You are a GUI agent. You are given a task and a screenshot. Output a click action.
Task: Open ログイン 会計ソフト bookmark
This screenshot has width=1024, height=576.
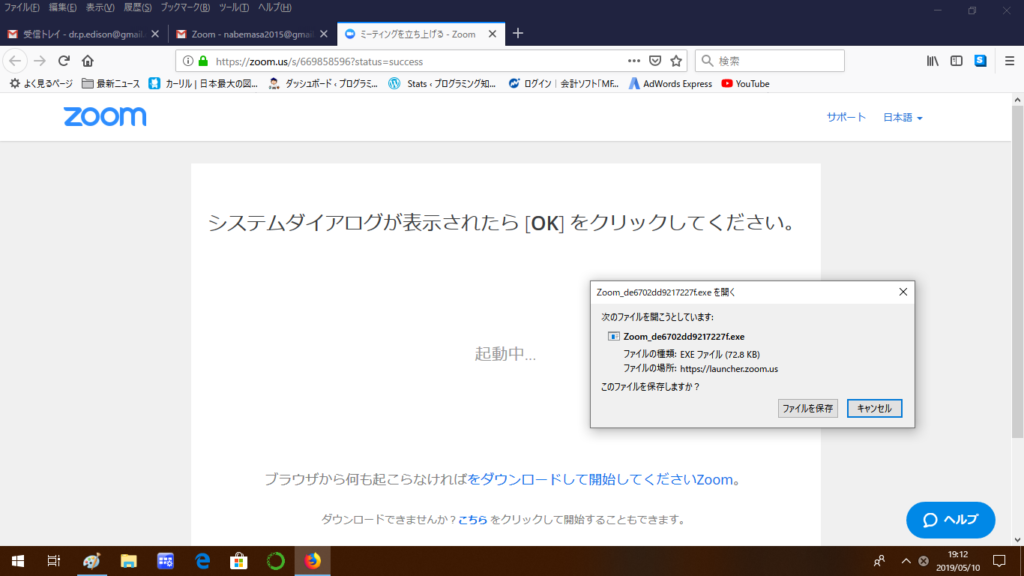point(563,84)
